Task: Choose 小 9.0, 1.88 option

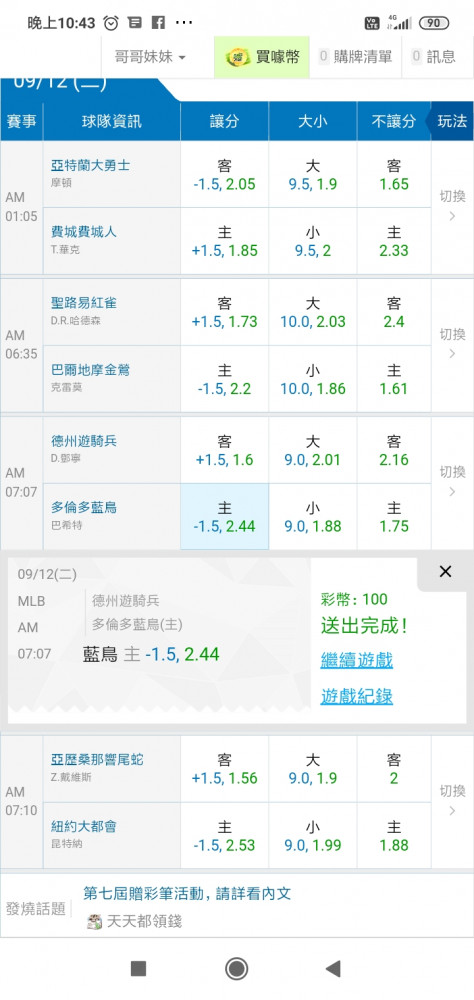Action: point(313,517)
